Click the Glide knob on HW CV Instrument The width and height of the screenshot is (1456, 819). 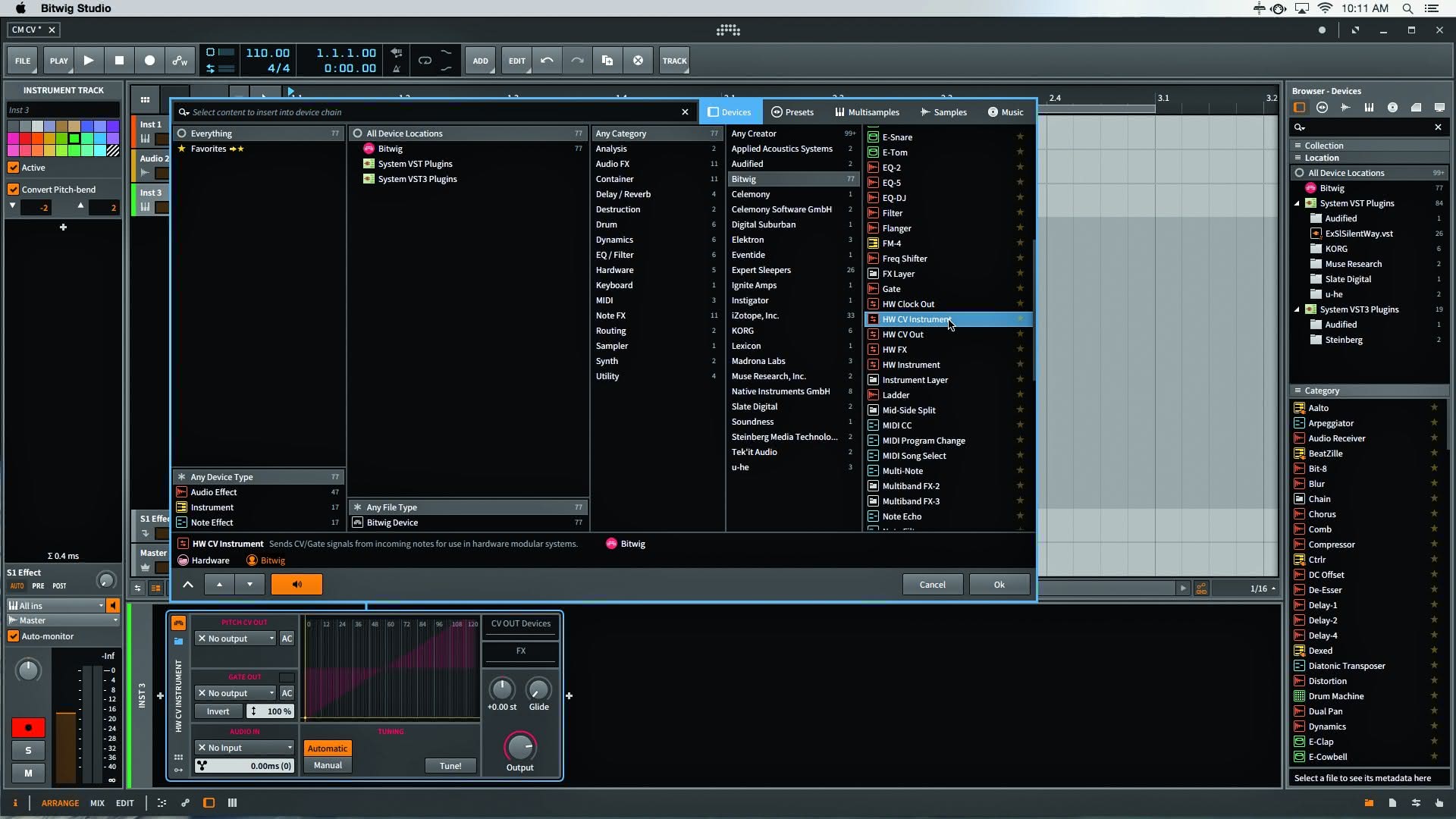(538, 689)
